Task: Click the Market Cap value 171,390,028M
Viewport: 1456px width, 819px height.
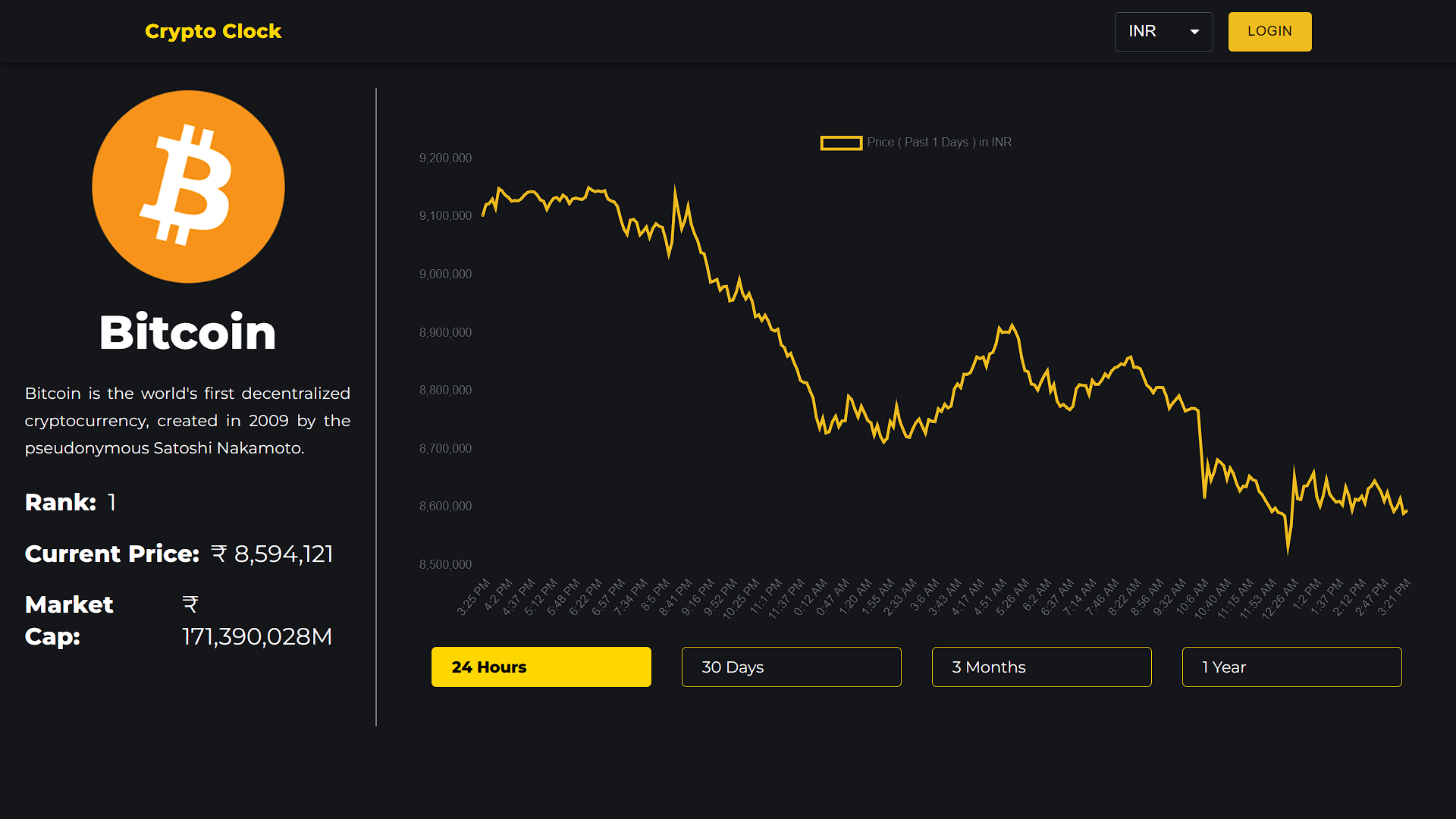Action: pos(257,636)
